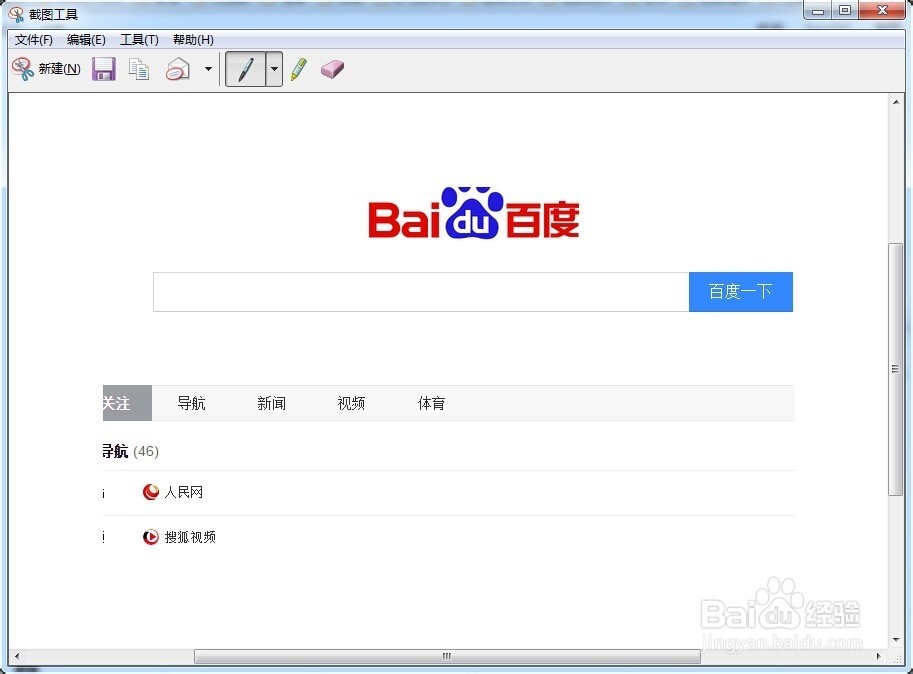Click the 搜狐视频 play icon

151,537
